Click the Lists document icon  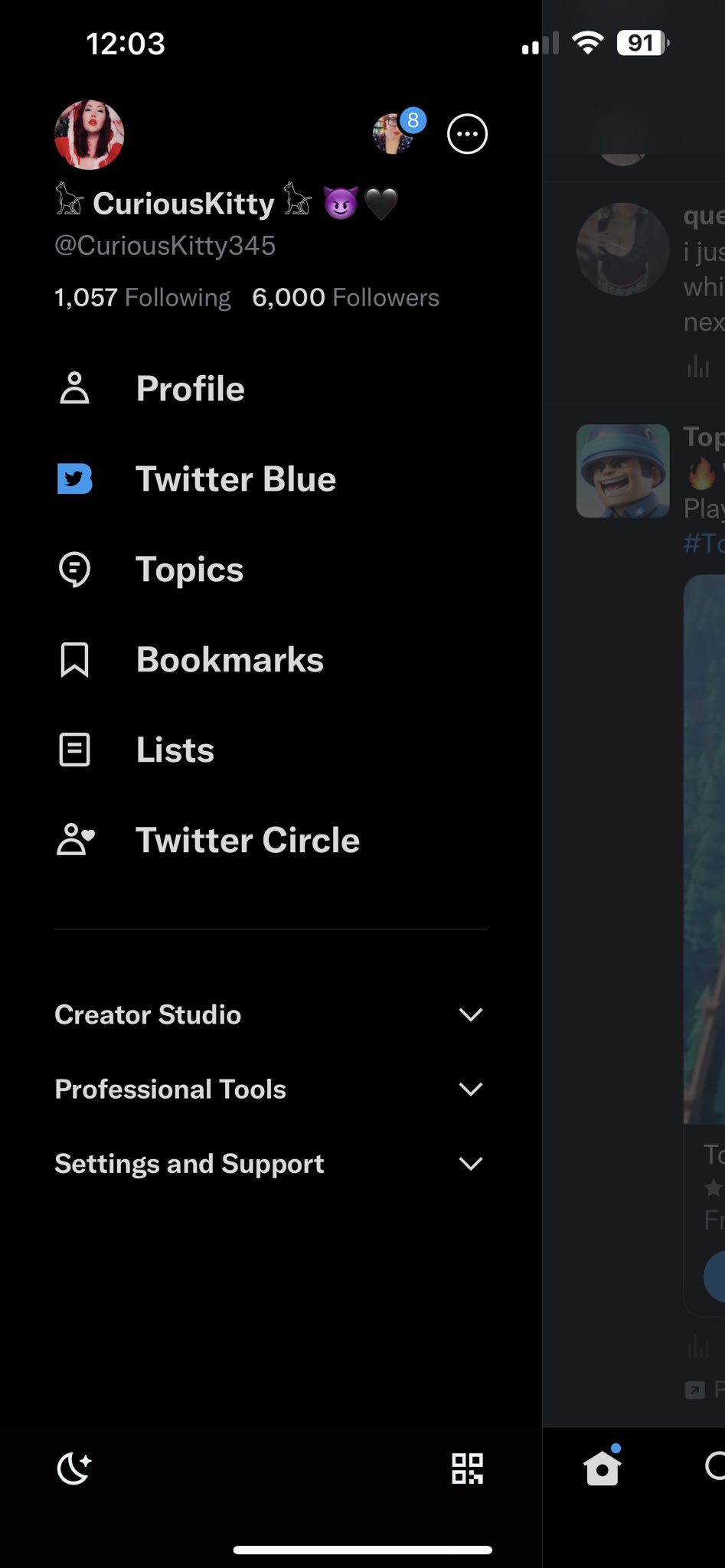click(x=74, y=750)
